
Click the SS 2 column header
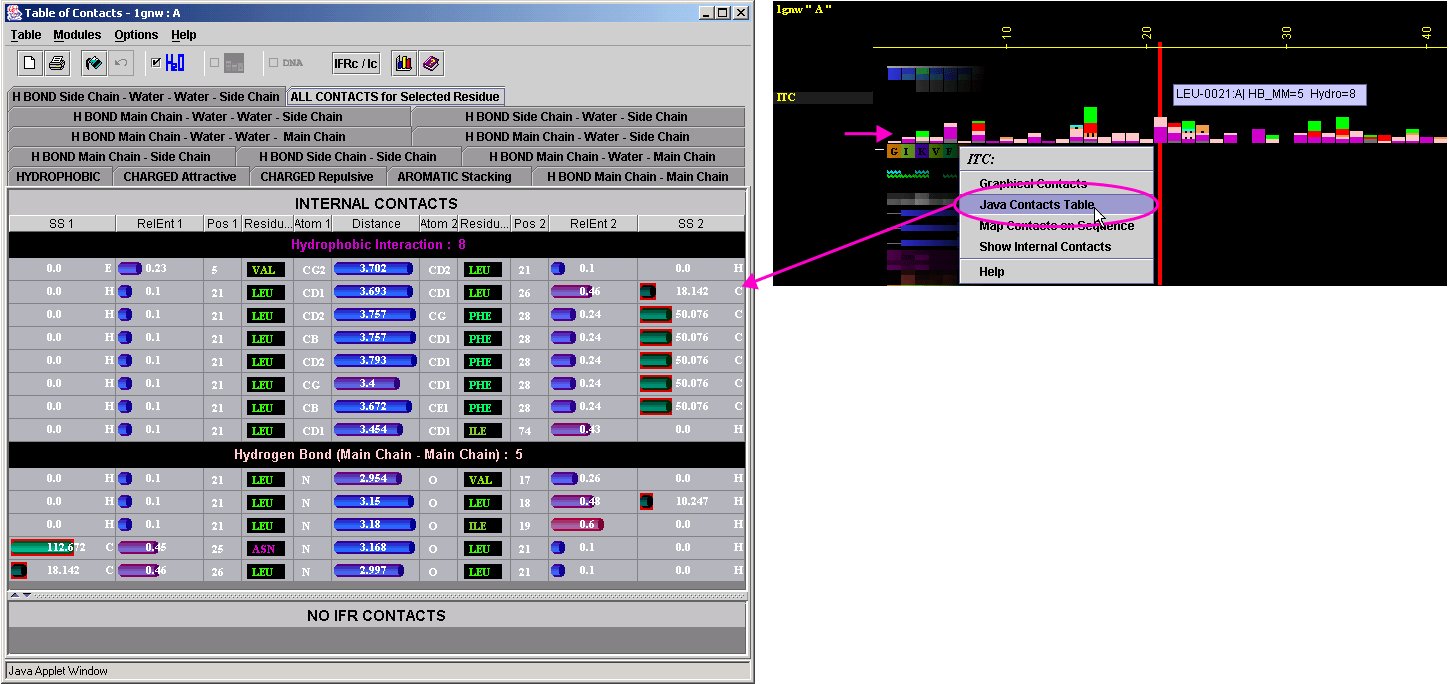tap(691, 224)
